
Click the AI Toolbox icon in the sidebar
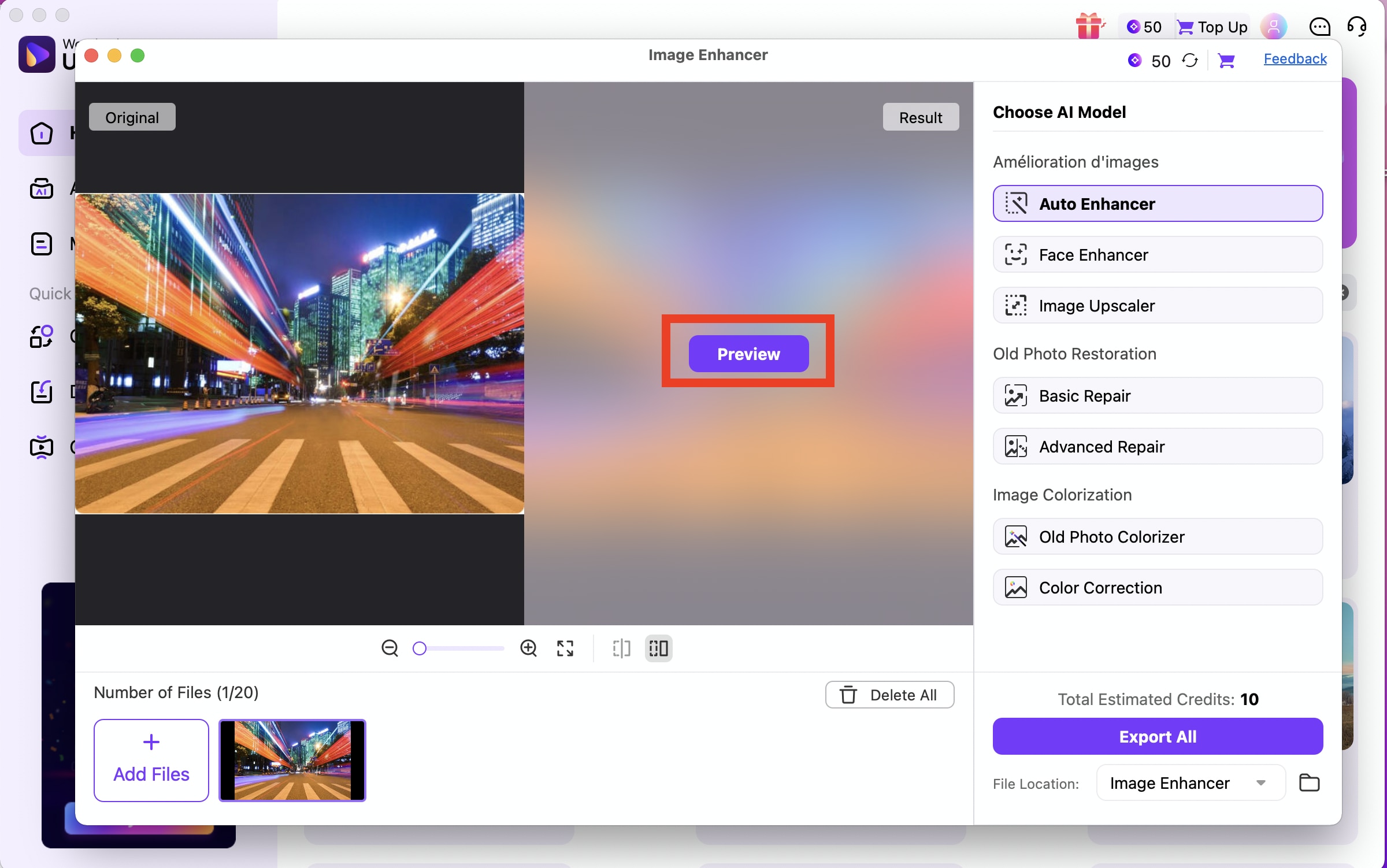pos(41,188)
